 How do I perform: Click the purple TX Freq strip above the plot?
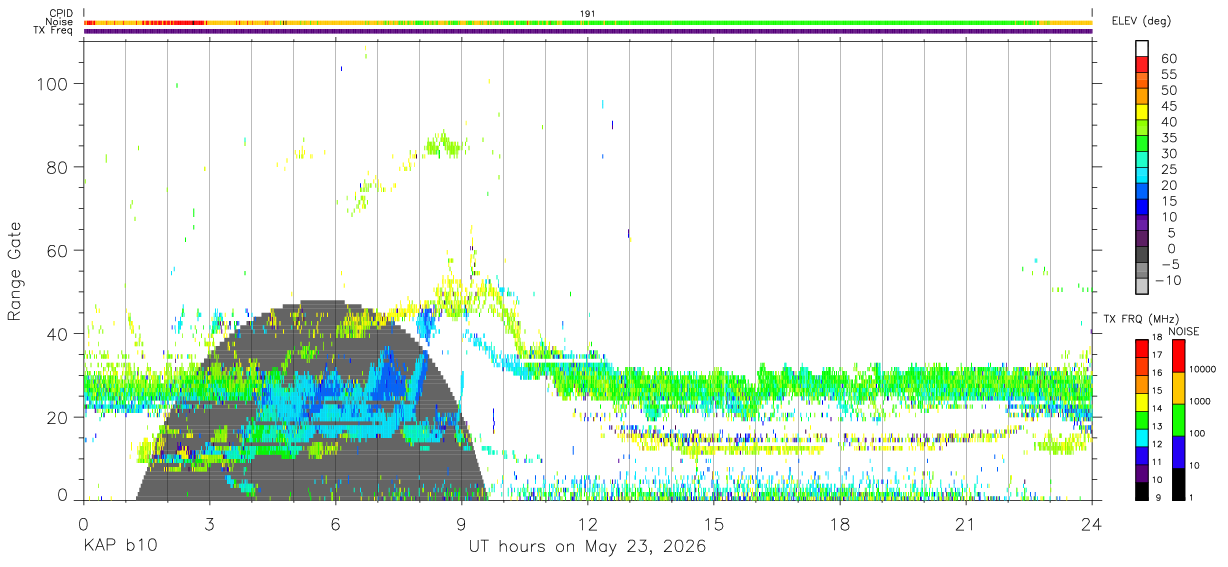click(588, 31)
